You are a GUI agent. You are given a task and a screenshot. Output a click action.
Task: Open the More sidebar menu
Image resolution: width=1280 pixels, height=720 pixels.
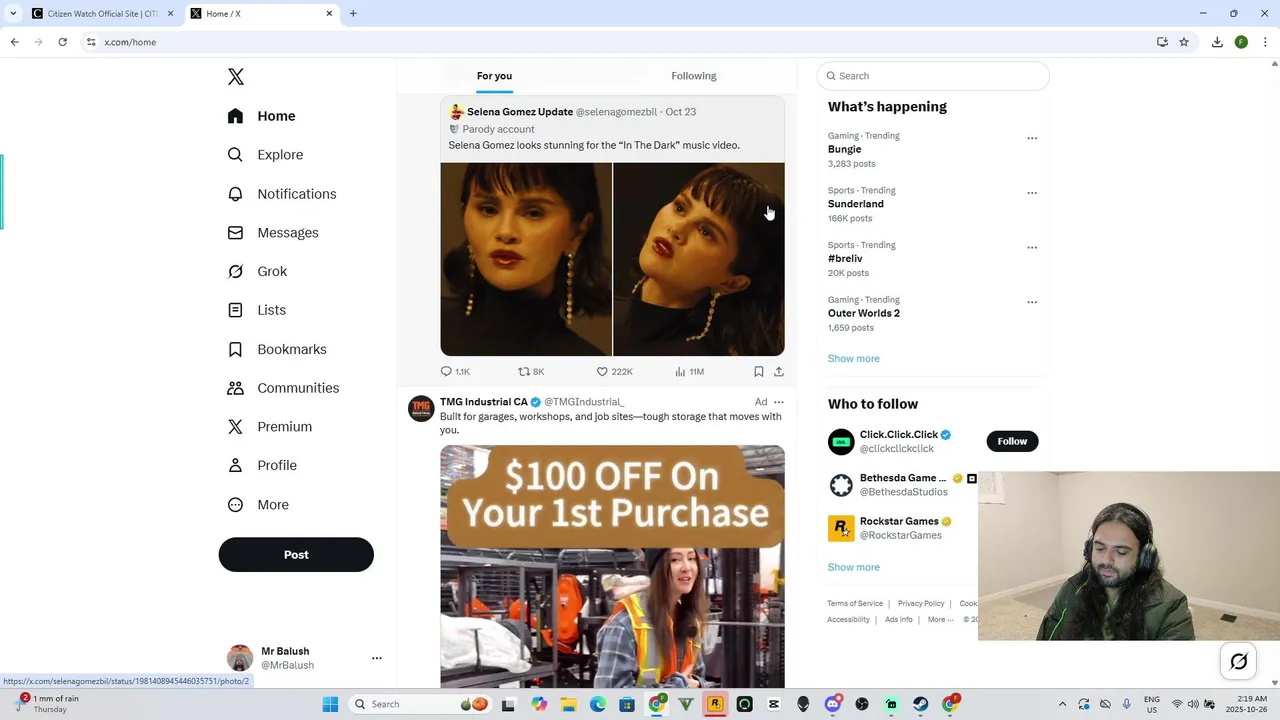[x=258, y=505]
